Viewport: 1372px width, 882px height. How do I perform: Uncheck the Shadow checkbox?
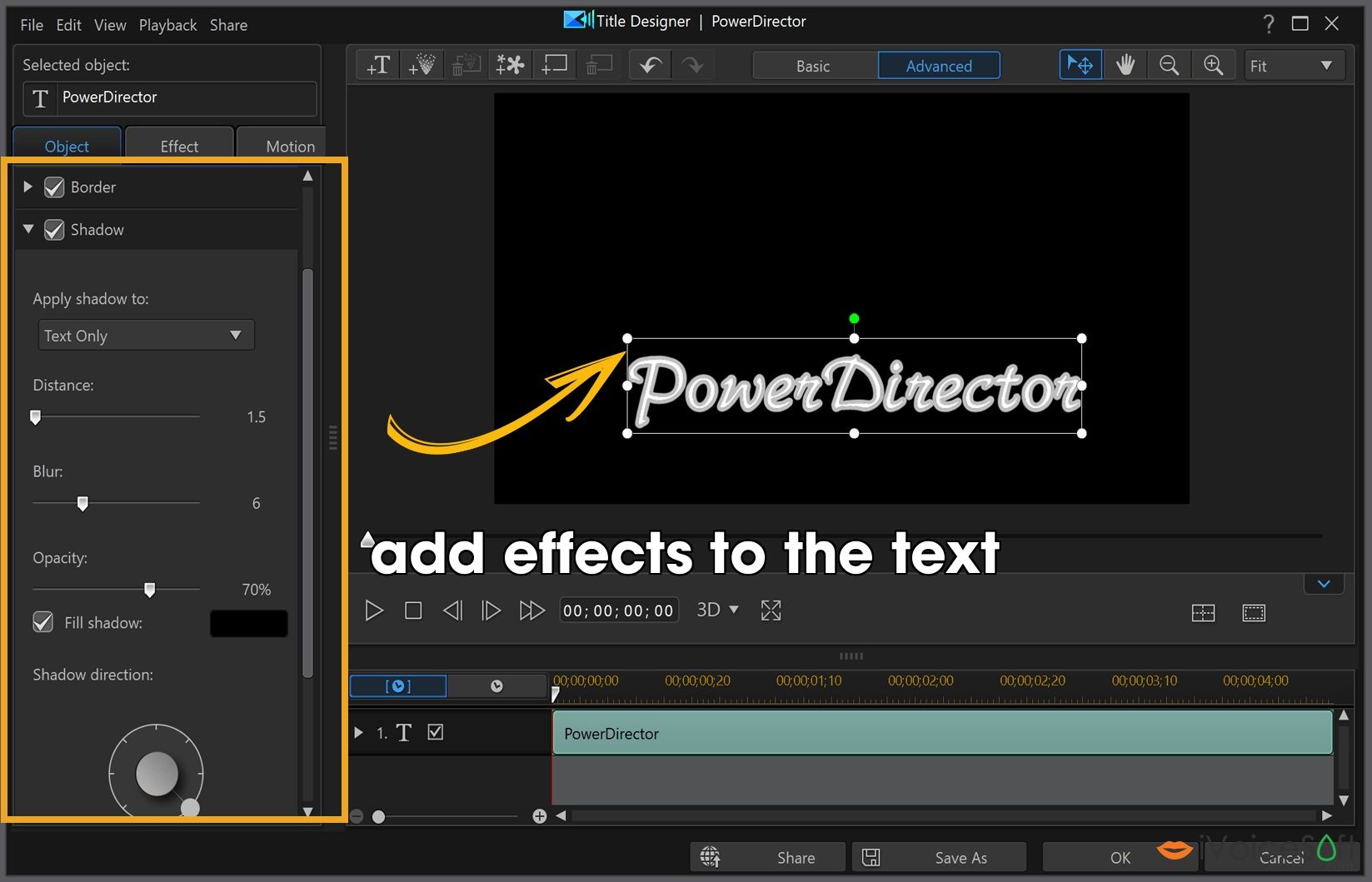[x=54, y=230]
